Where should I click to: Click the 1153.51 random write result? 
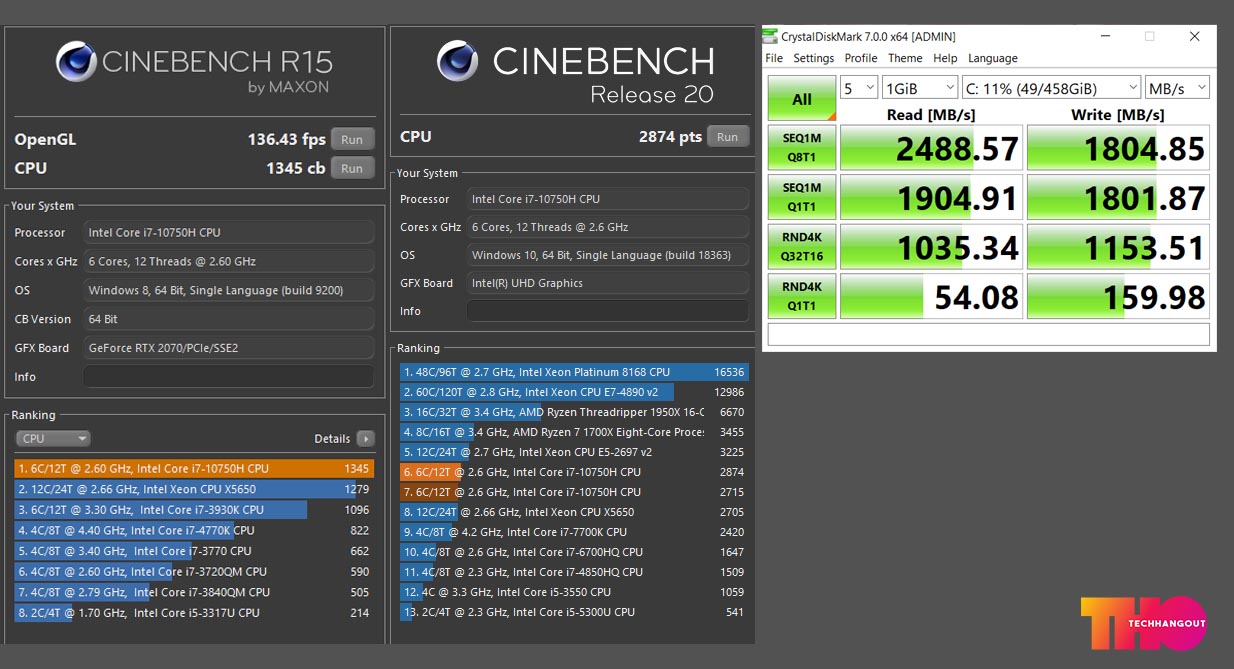click(x=1118, y=246)
